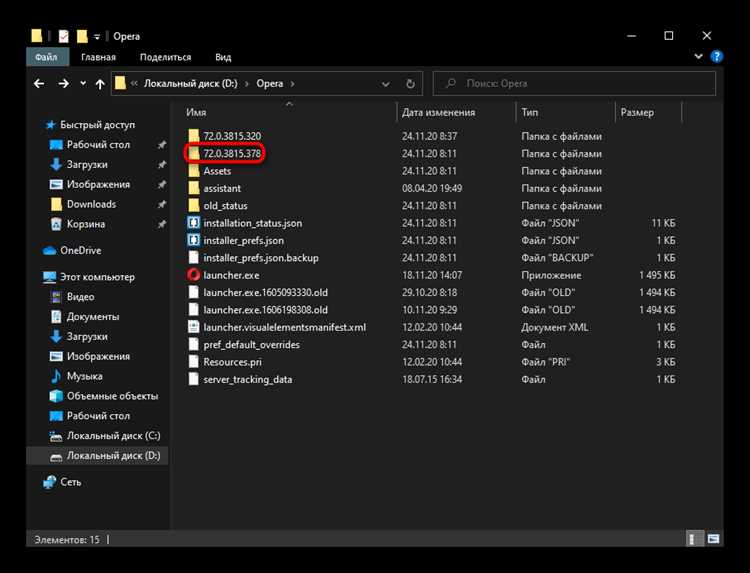Open the recent locations dropdown arrow
The height and width of the screenshot is (573, 750).
point(83,84)
